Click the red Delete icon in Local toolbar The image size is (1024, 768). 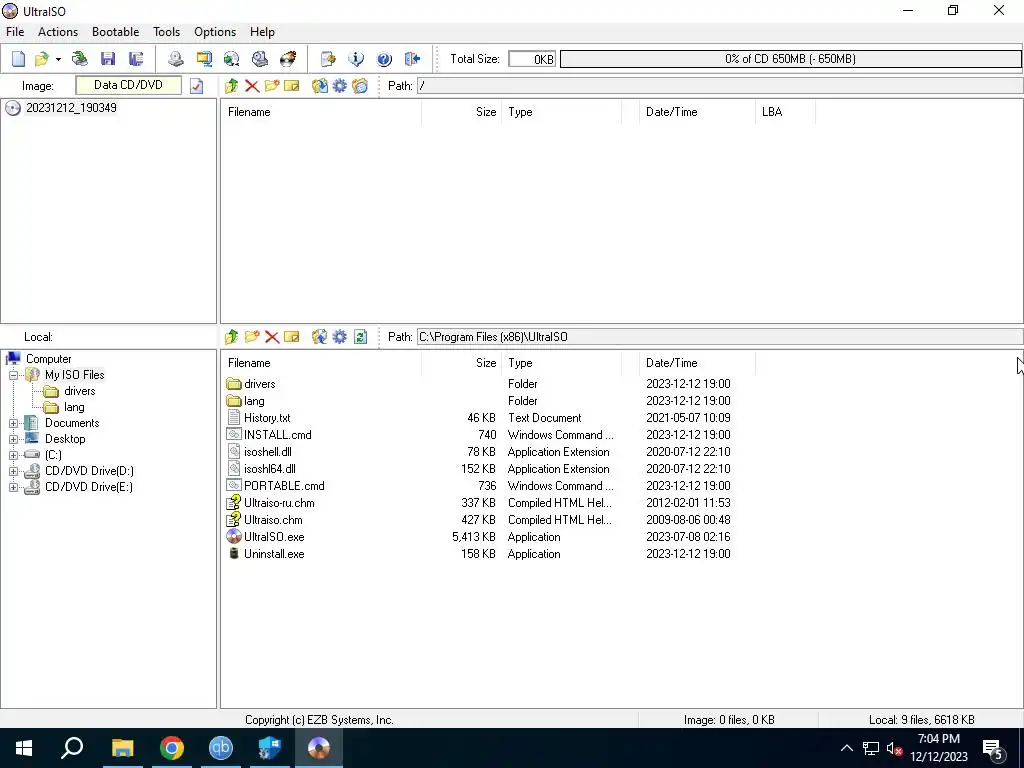coord(272,337)
